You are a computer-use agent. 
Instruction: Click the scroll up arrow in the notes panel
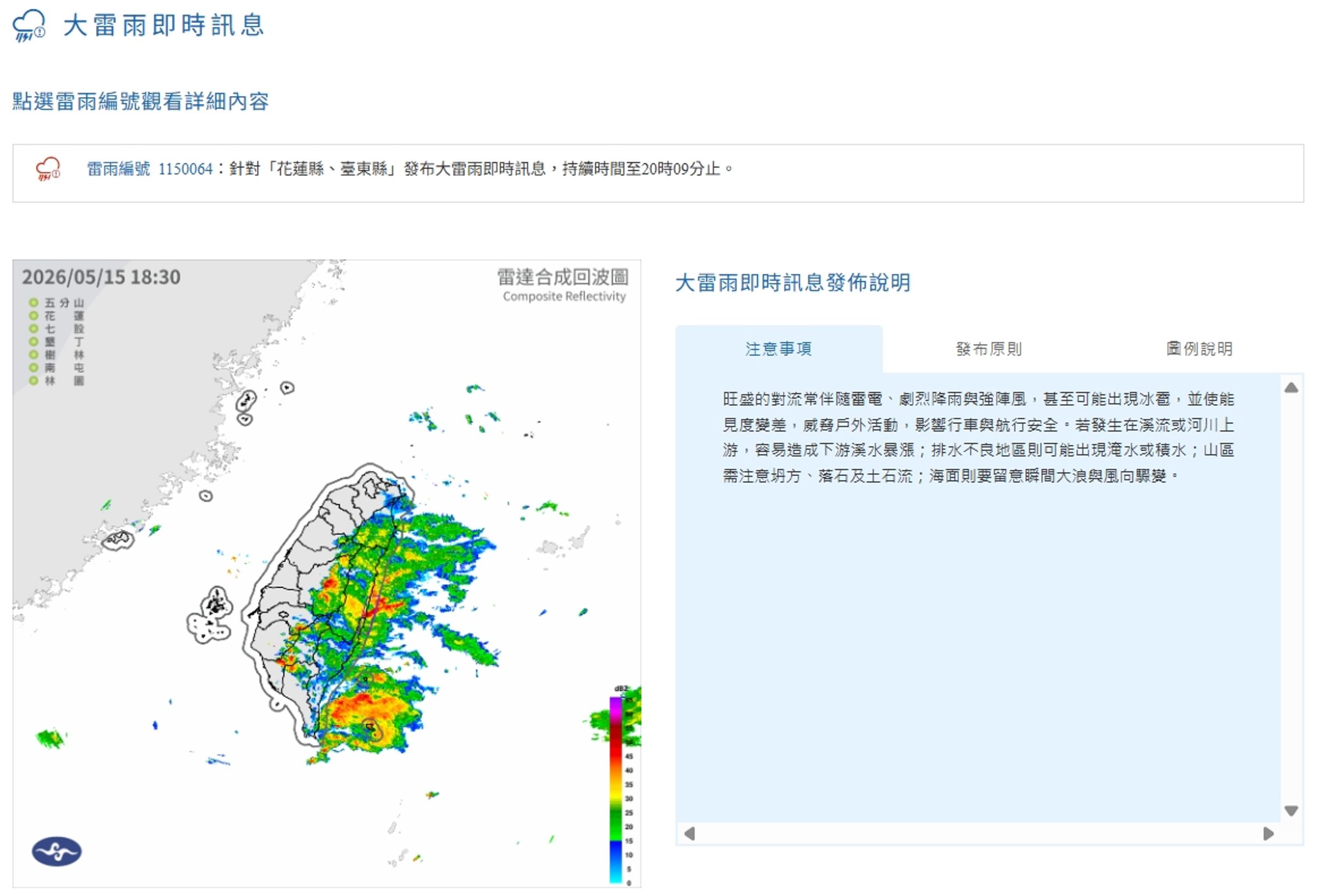pos(1291,388)
